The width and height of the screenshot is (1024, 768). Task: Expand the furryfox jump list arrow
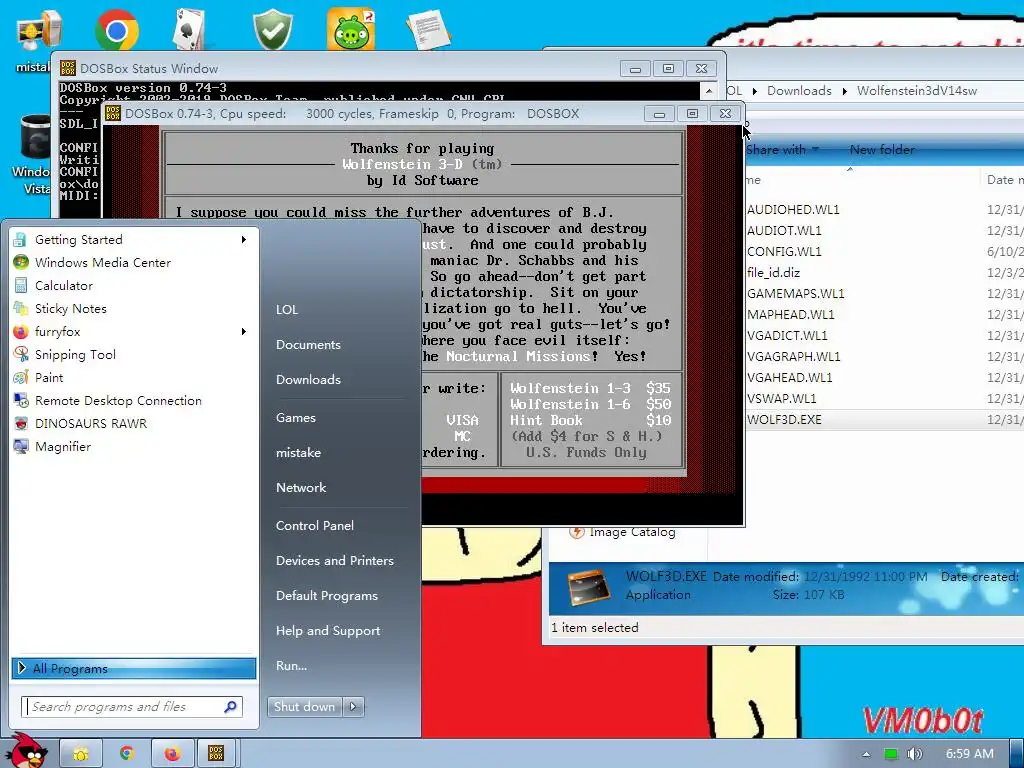click(x=244, y=332)
